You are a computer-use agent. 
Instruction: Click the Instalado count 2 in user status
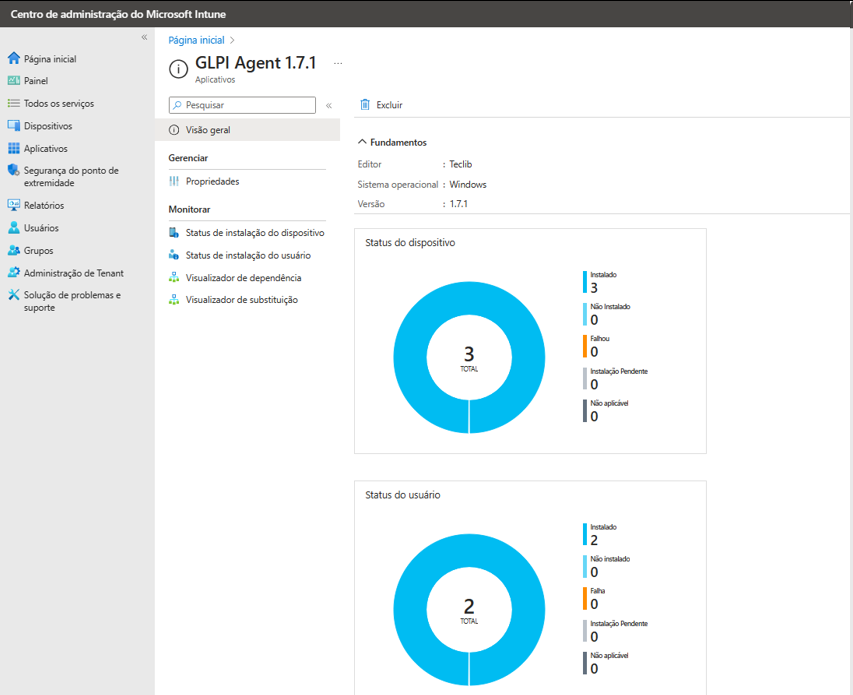[x=594, y=540]
